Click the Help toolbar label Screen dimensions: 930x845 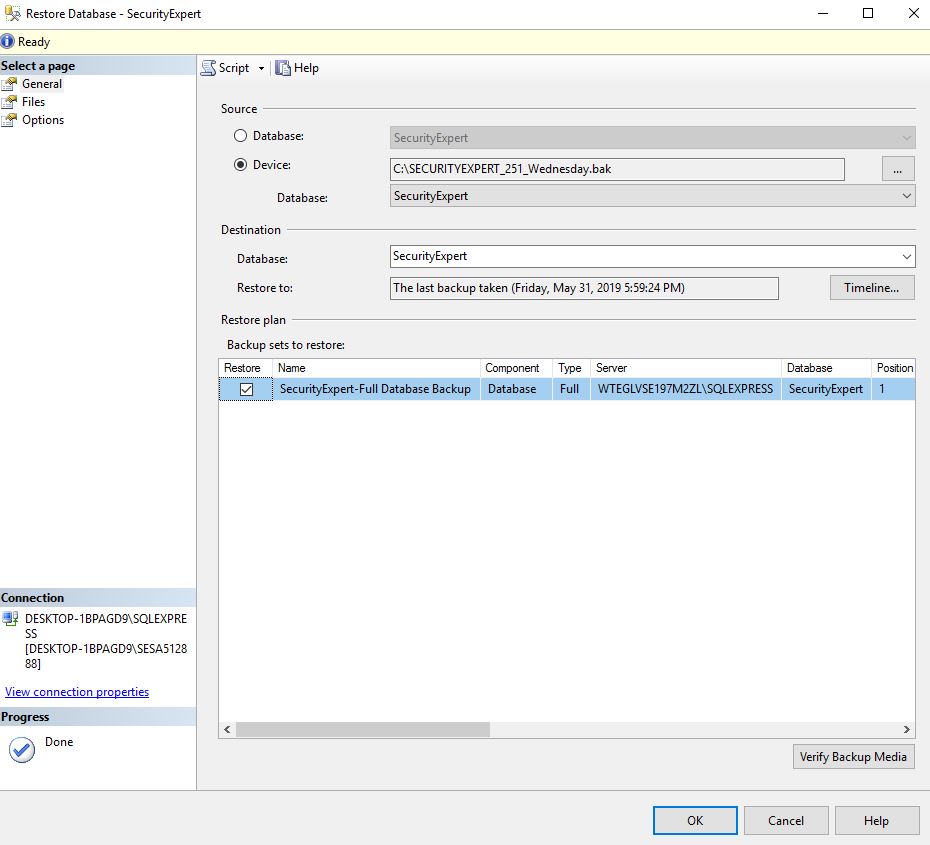306,68
